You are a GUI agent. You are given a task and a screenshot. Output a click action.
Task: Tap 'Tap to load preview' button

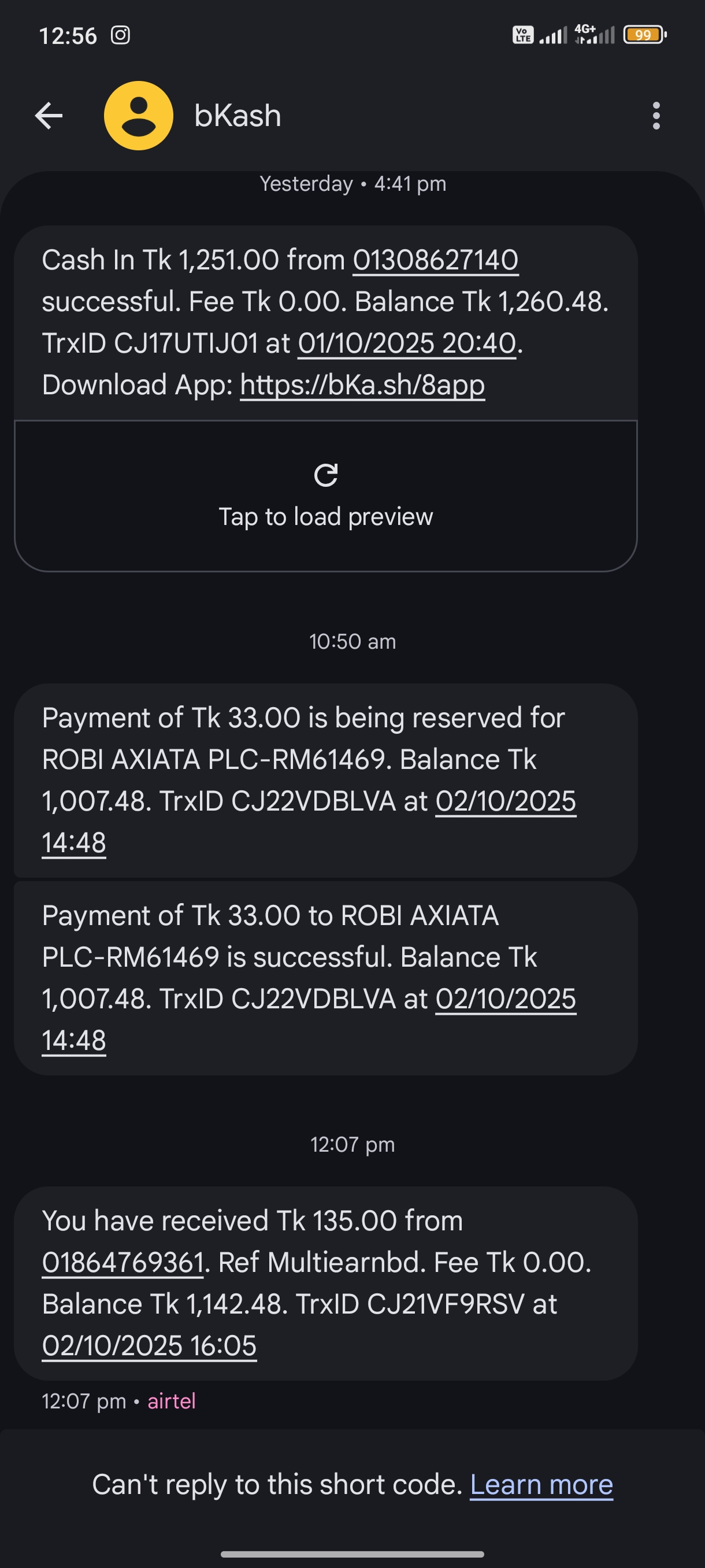[x=325, y=516]
